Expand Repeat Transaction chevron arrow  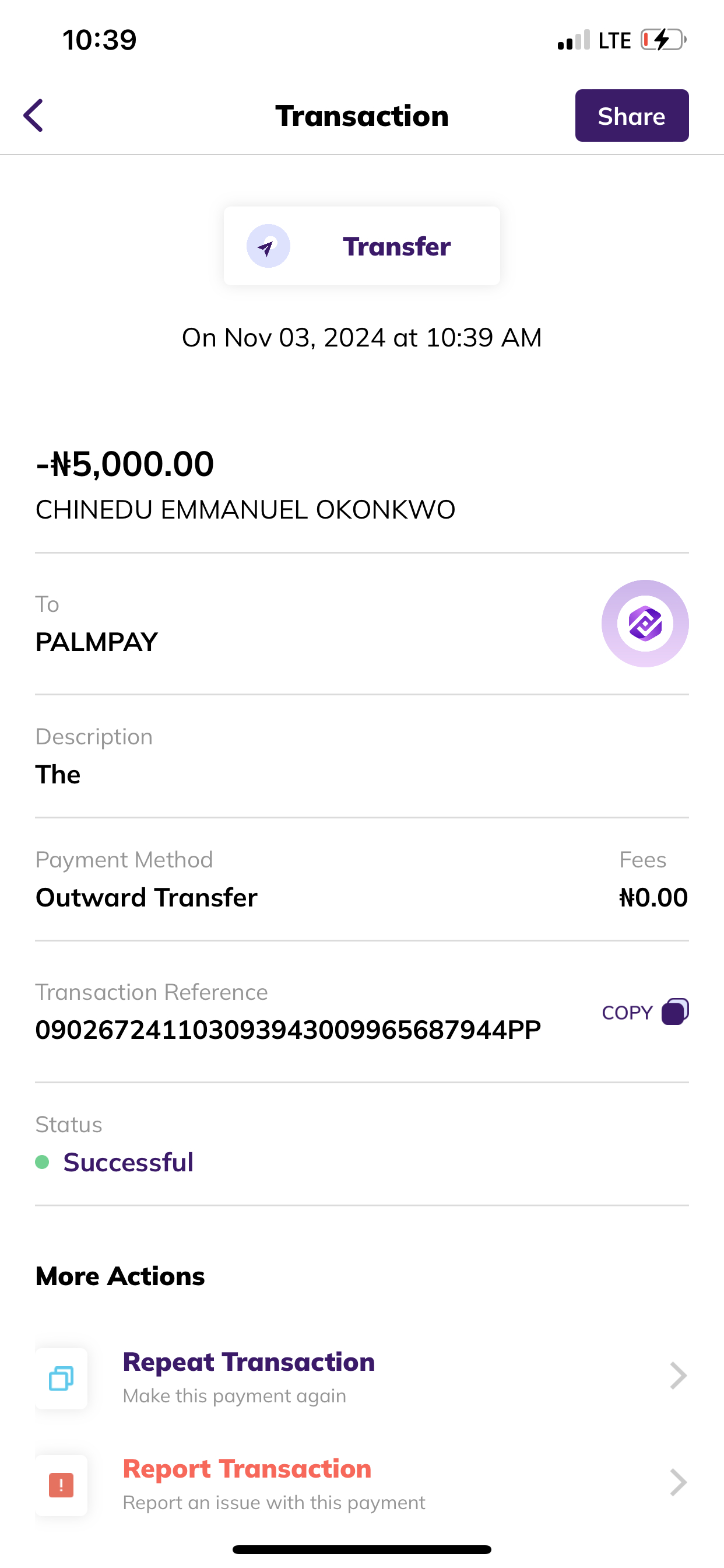pyautogui.click(x=678, y=1375)
